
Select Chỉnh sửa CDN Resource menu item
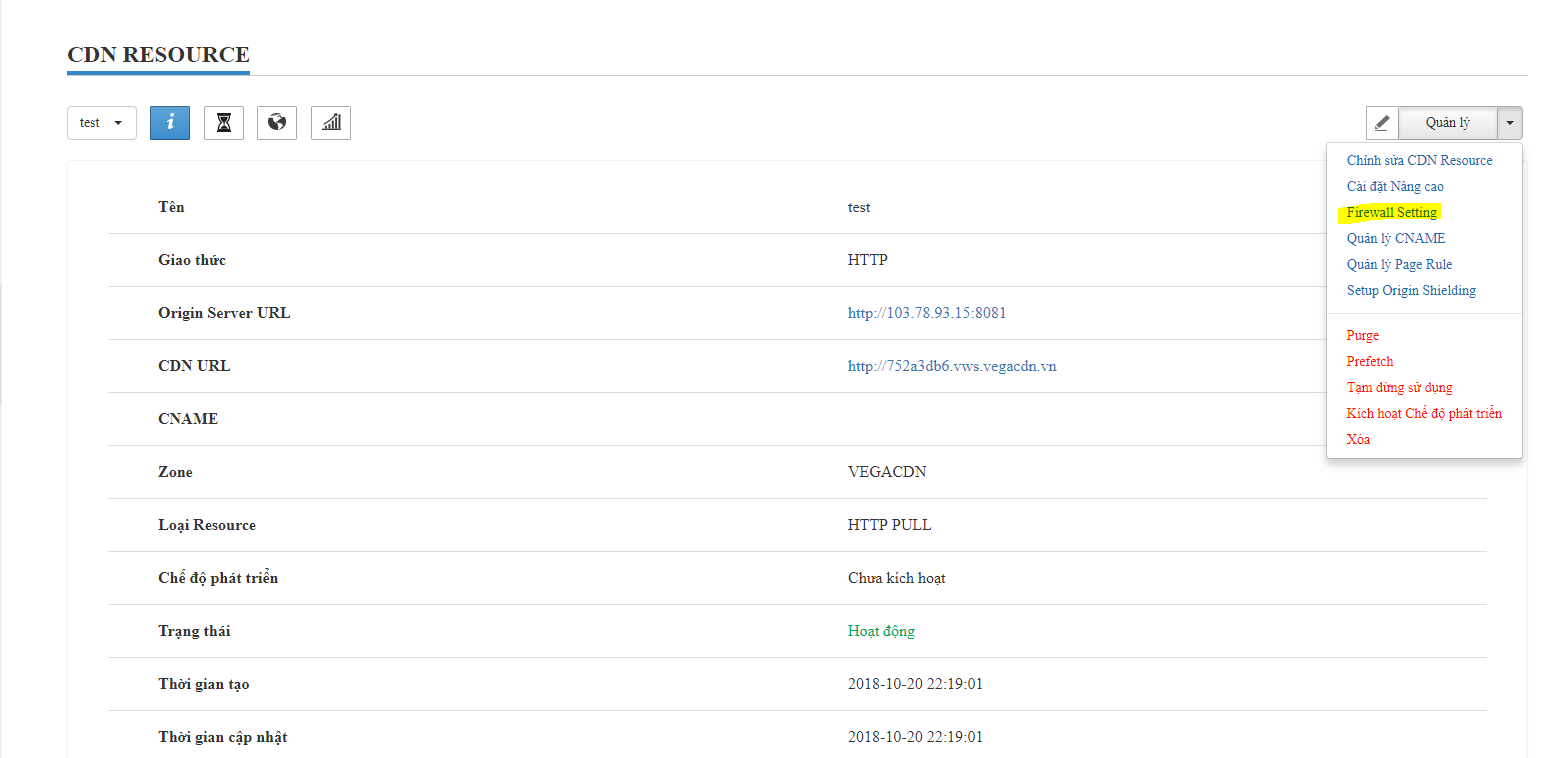[1419, 160]
